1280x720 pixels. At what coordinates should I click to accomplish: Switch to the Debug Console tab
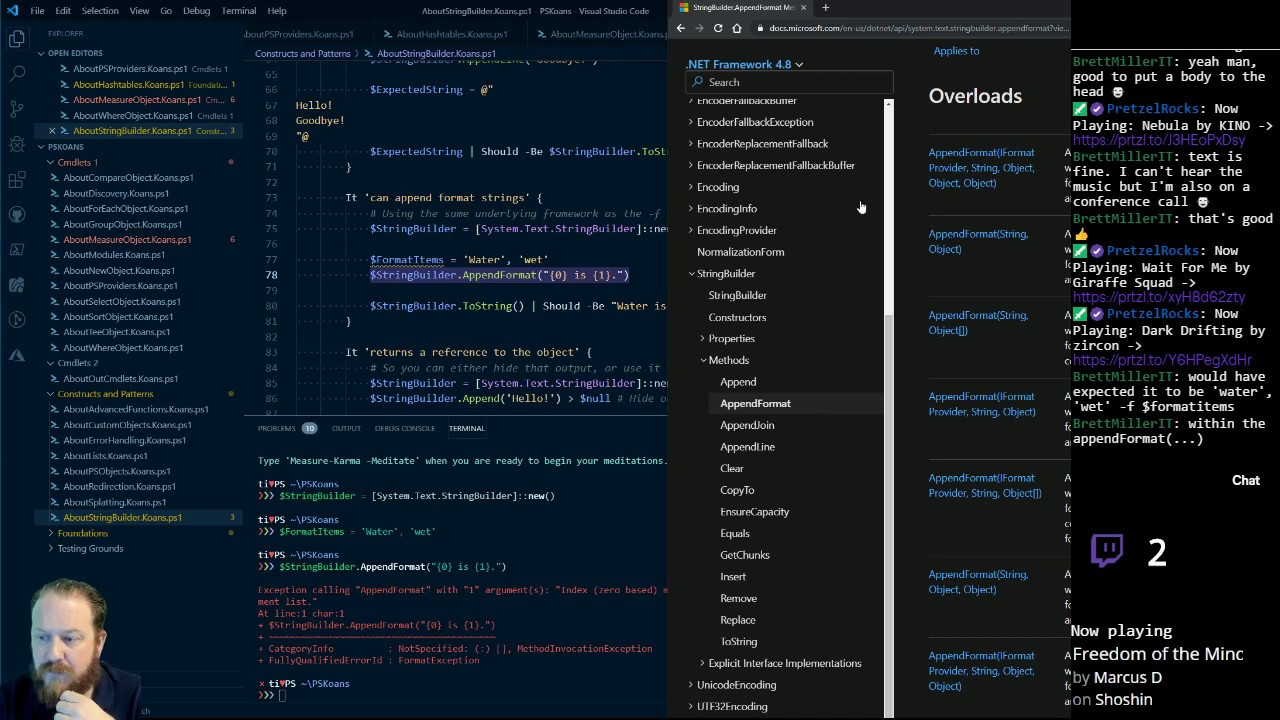click(x=405, y=428)
